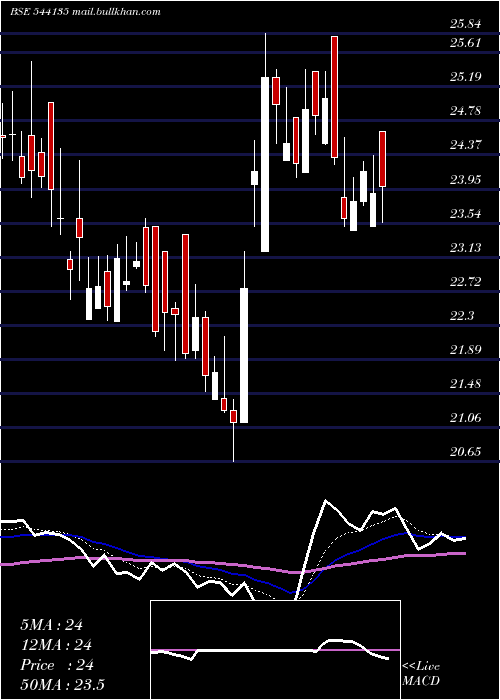
Task: Select the 24.37 price axis value
Action: point(466,145)
